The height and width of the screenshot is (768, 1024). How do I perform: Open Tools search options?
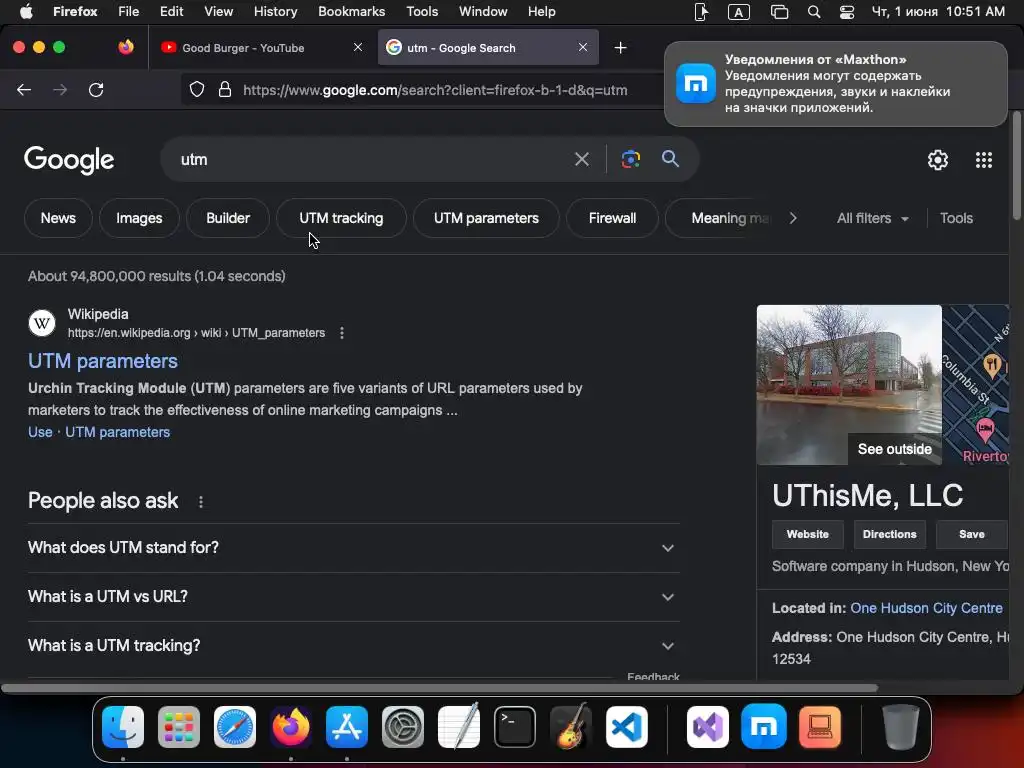(x=956, y=218)
